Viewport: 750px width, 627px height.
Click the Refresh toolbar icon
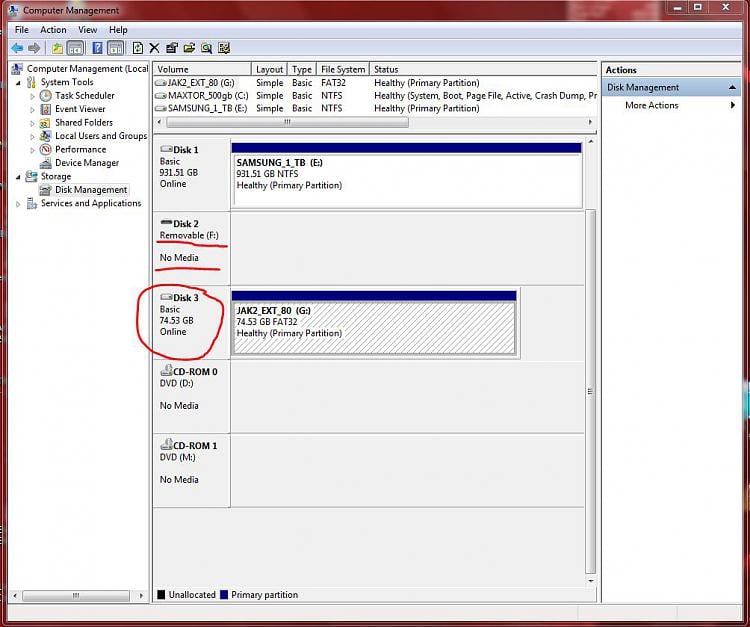click(138, 48)
